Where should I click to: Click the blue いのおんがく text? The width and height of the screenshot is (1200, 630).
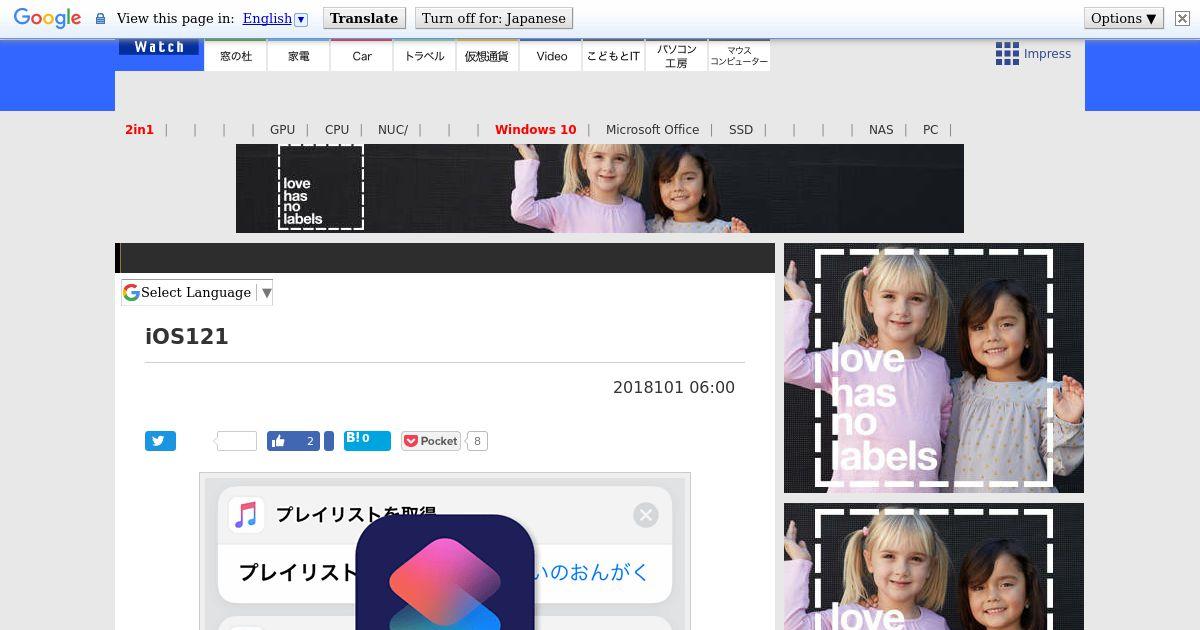[593, 572]
